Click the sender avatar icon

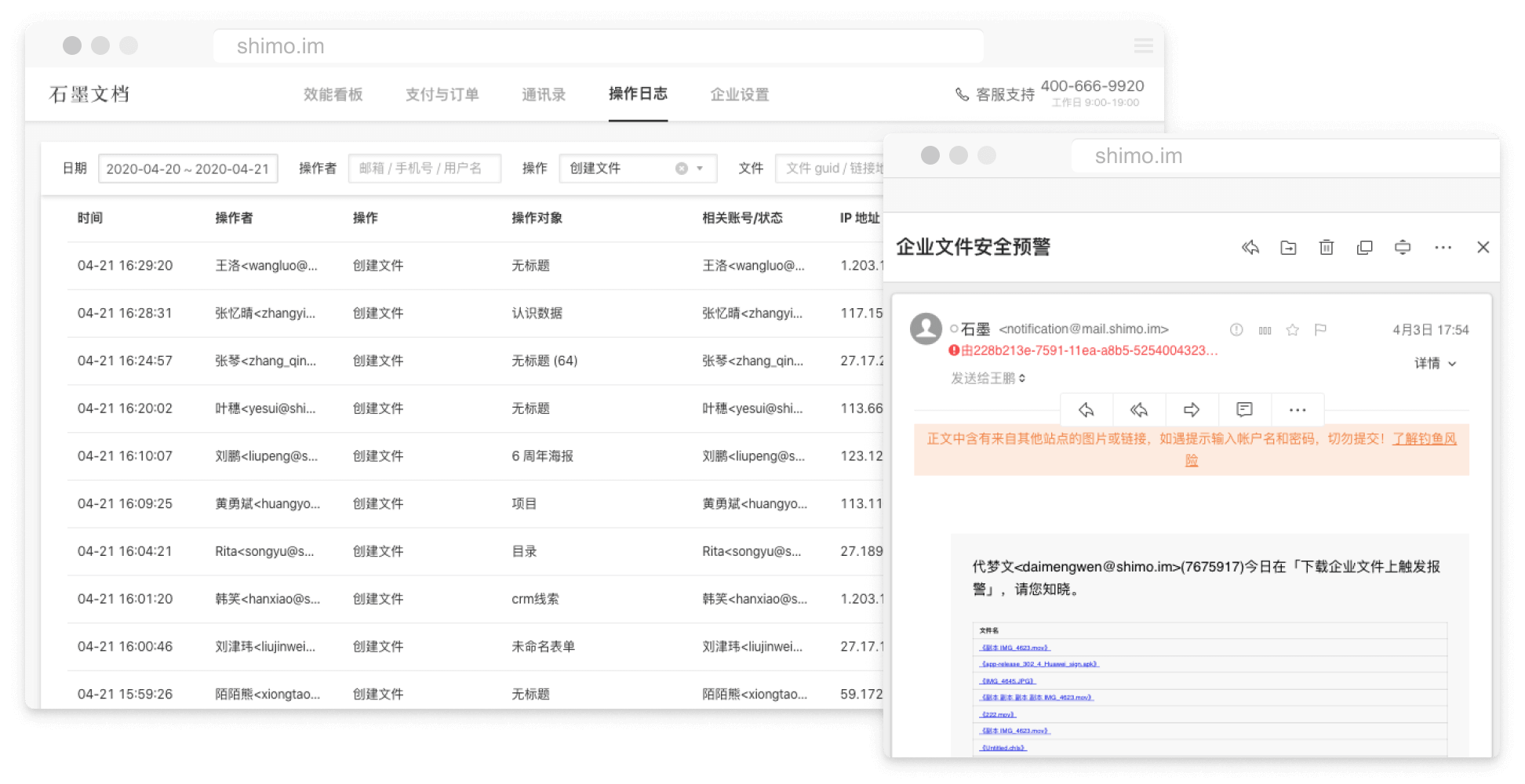[926, 329]
